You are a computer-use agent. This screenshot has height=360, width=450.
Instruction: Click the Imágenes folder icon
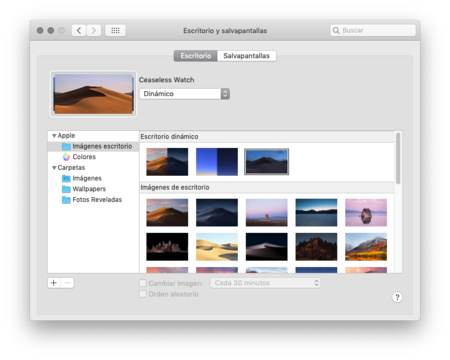66,178
